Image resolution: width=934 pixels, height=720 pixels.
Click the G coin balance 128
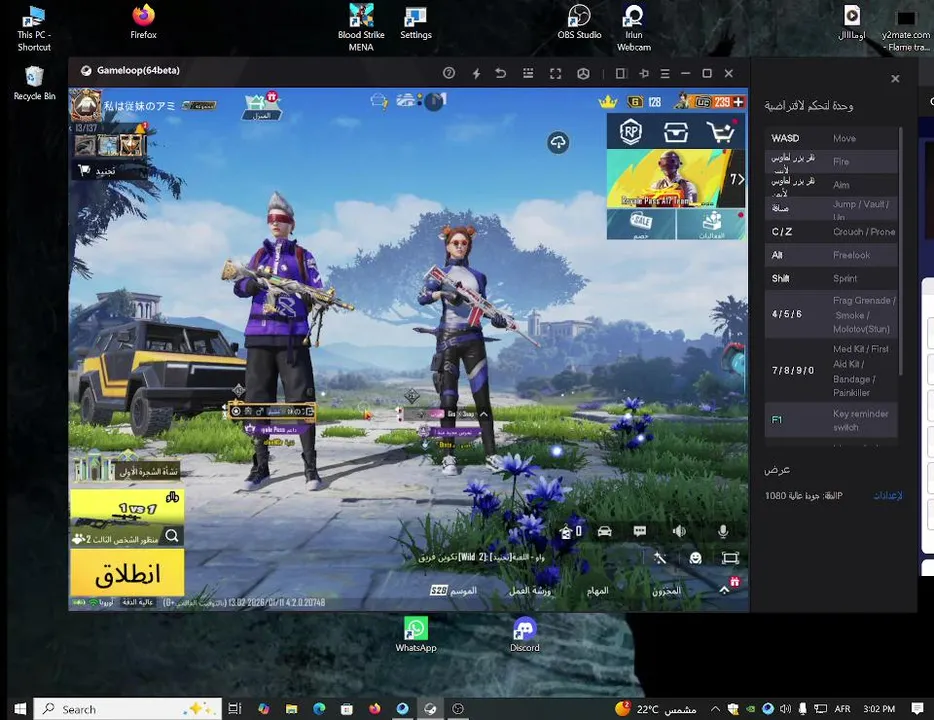tap(645, 102)
